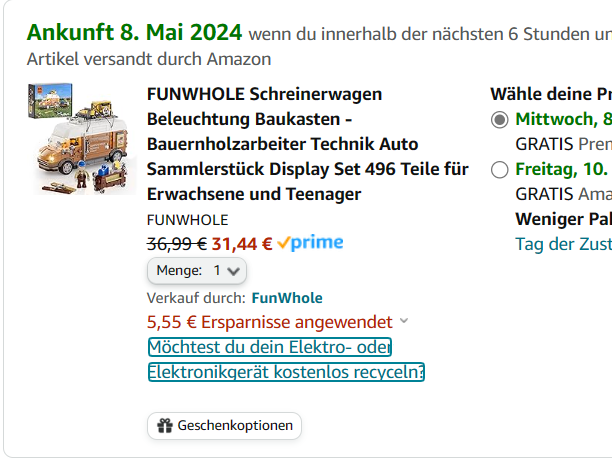Click the 5,55 € Ersparnisse angewendet text
This screenshot has width=612, height=472.
click(269, 322)
